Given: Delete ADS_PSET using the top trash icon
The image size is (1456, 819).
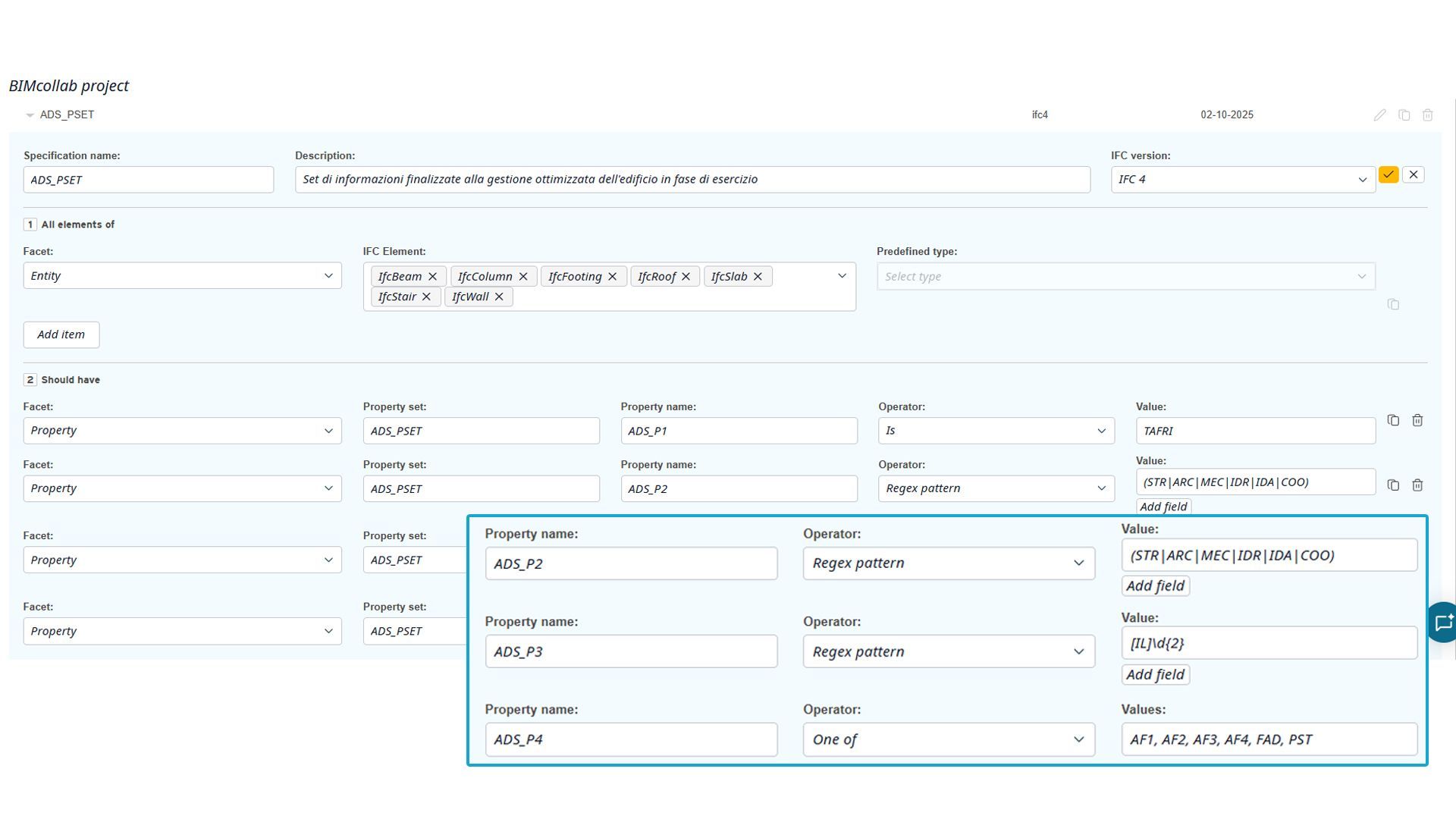Looking at the screenshot, I should point(1427,115).
